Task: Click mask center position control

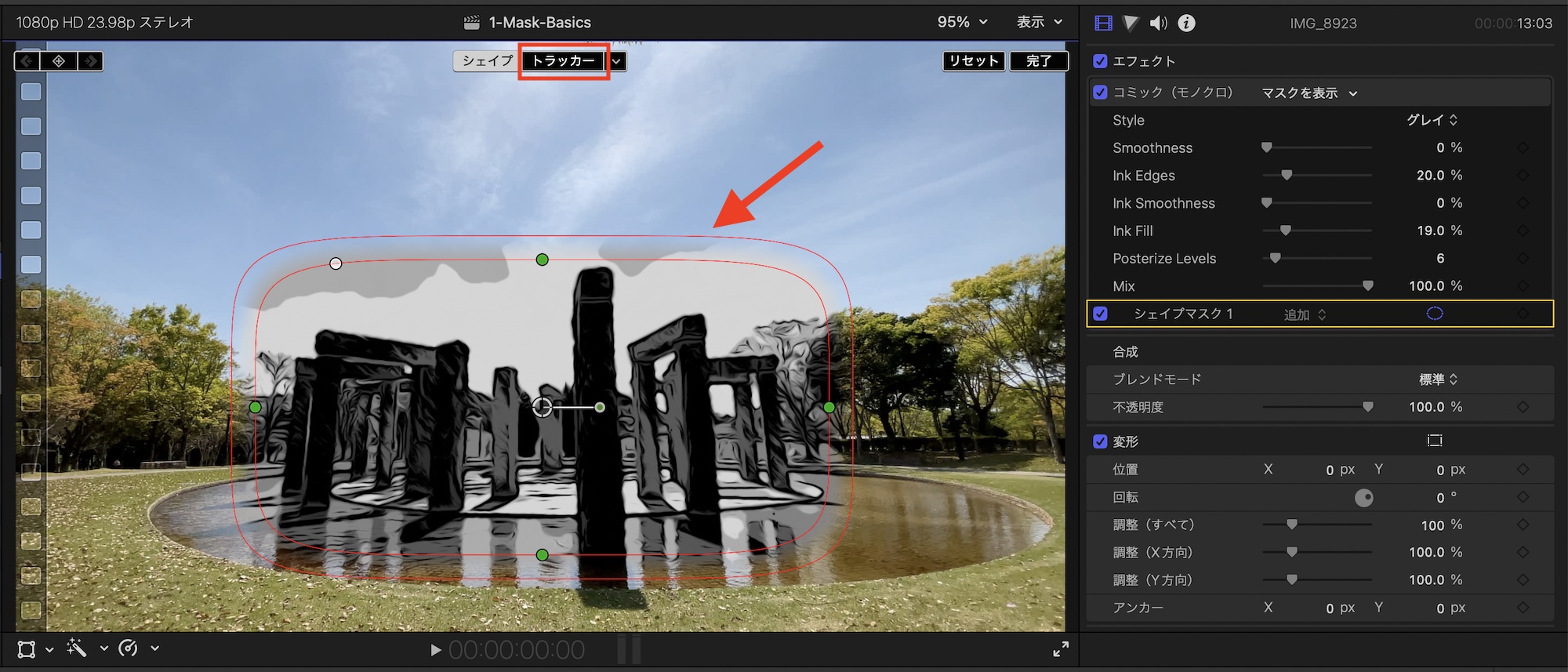Action: (542, 407)
